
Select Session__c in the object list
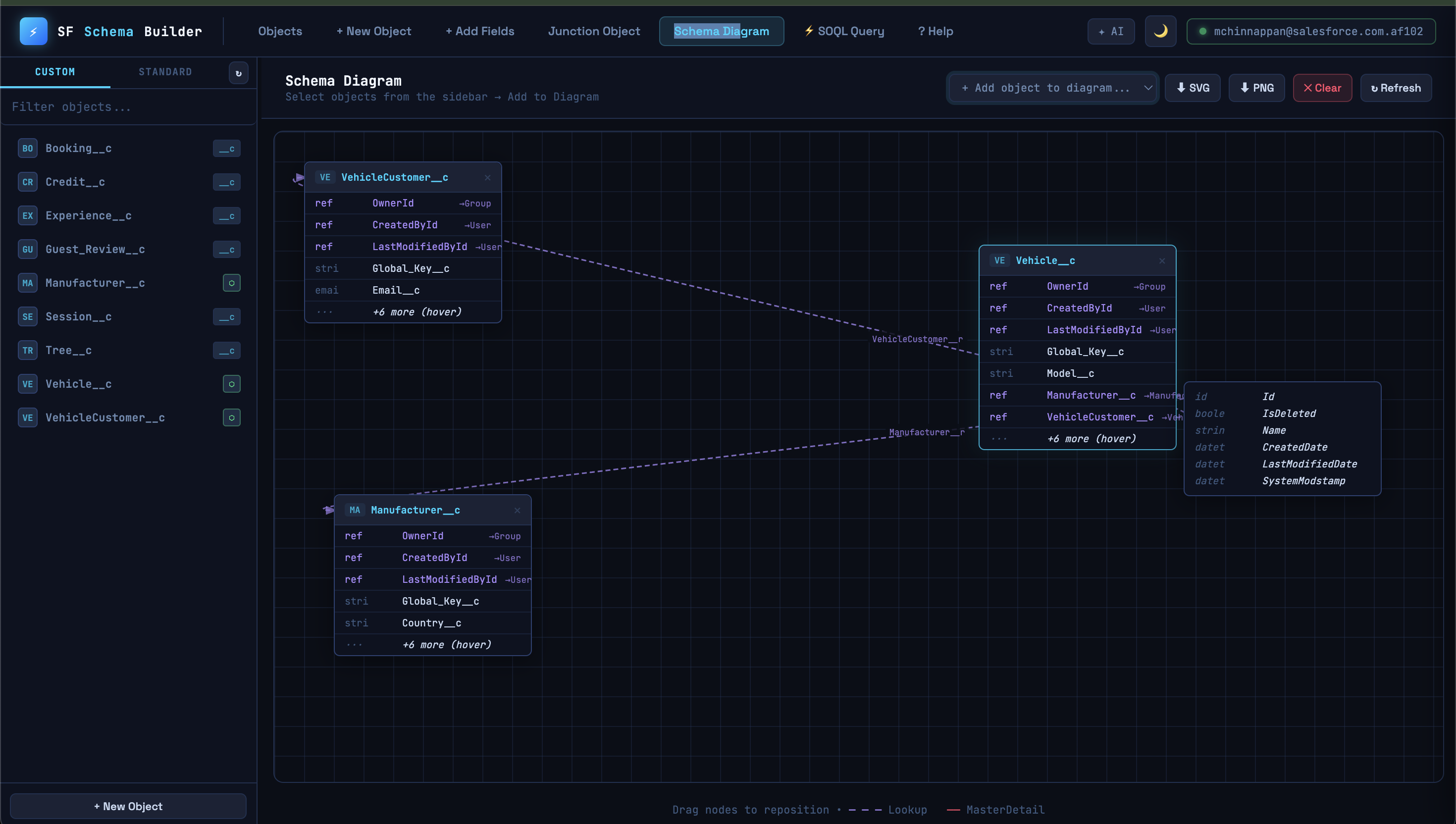(x=128, y=317)
